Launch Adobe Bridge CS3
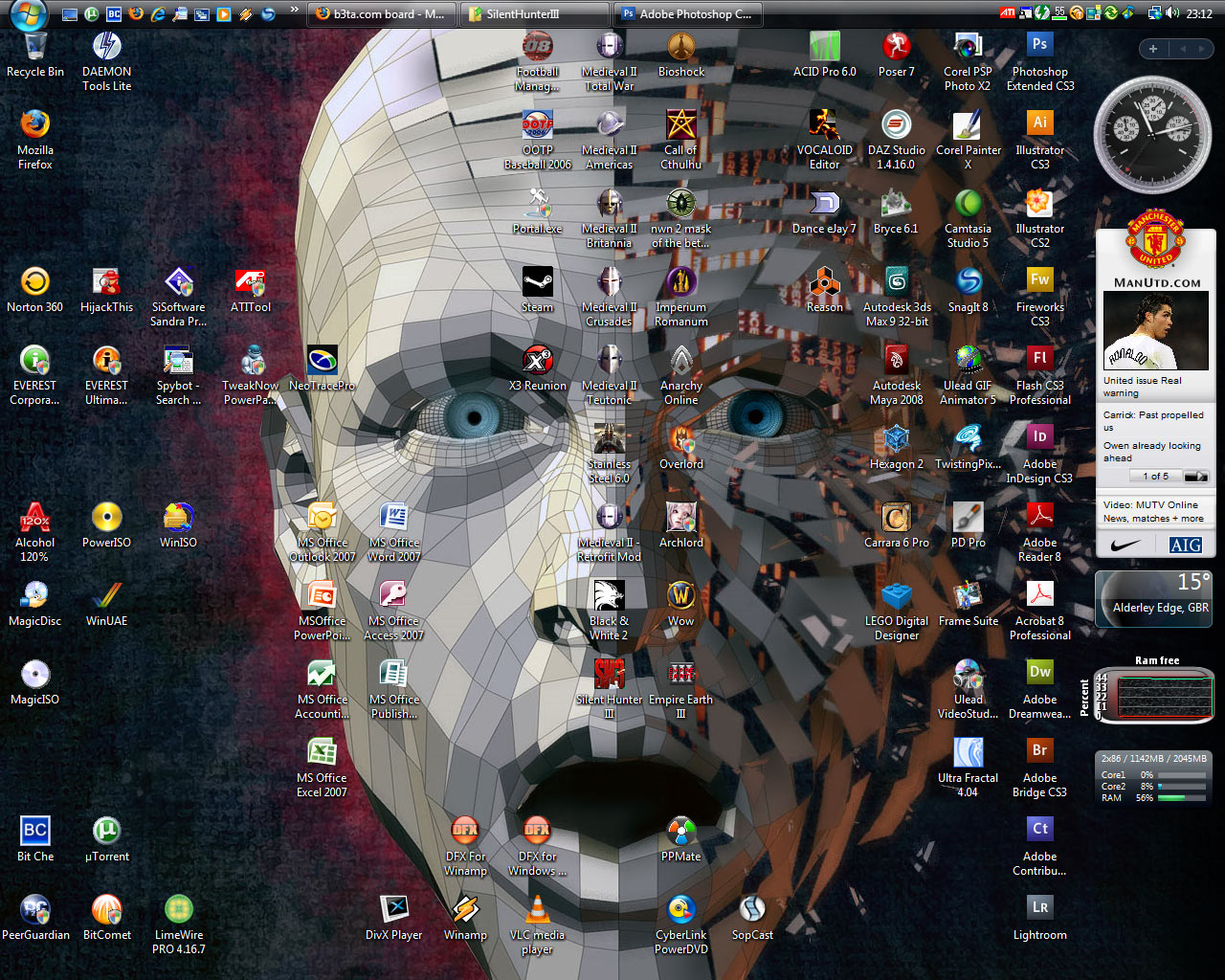 point(1040,768)
